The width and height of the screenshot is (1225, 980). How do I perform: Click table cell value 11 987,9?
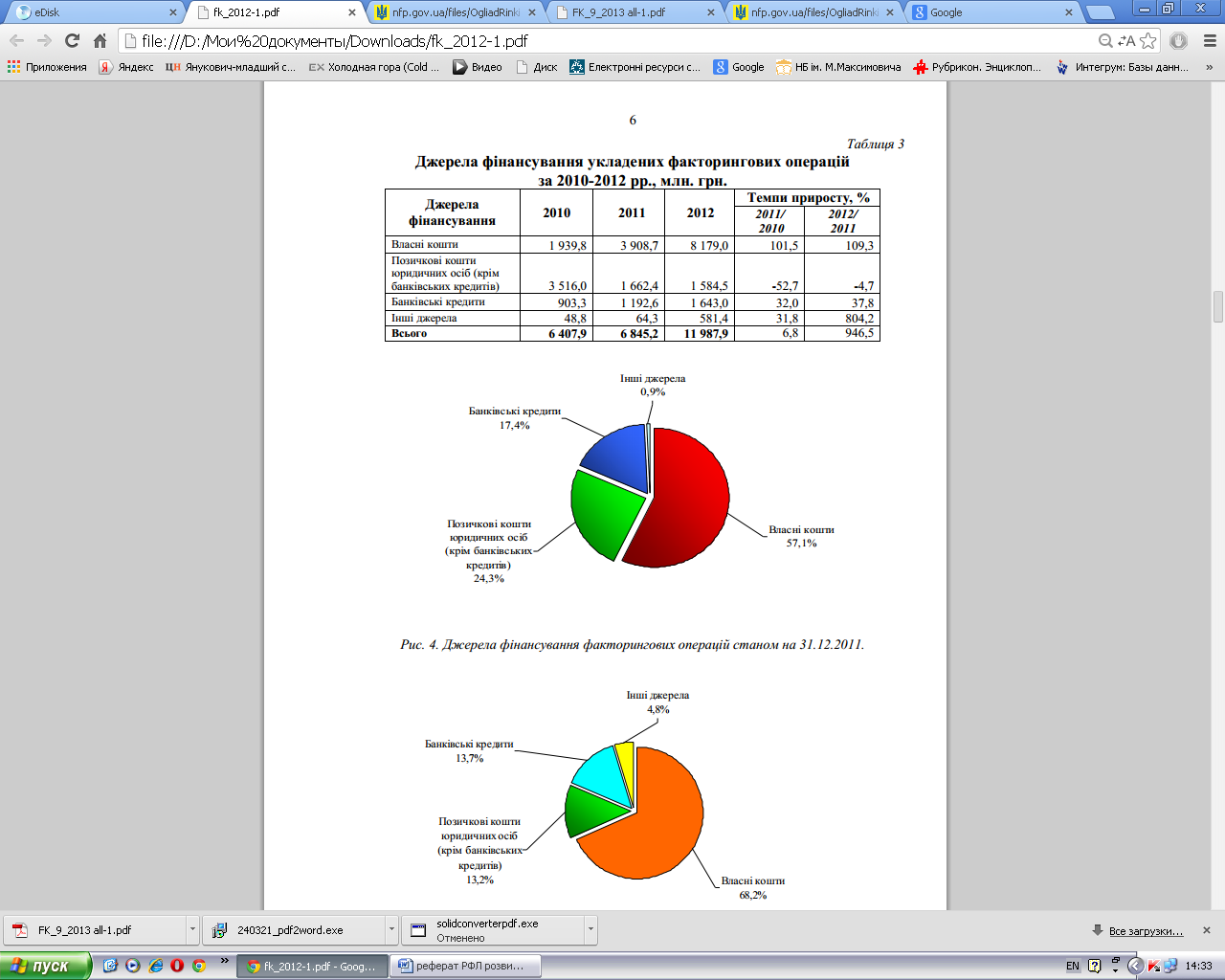click(x=706, y=334)
